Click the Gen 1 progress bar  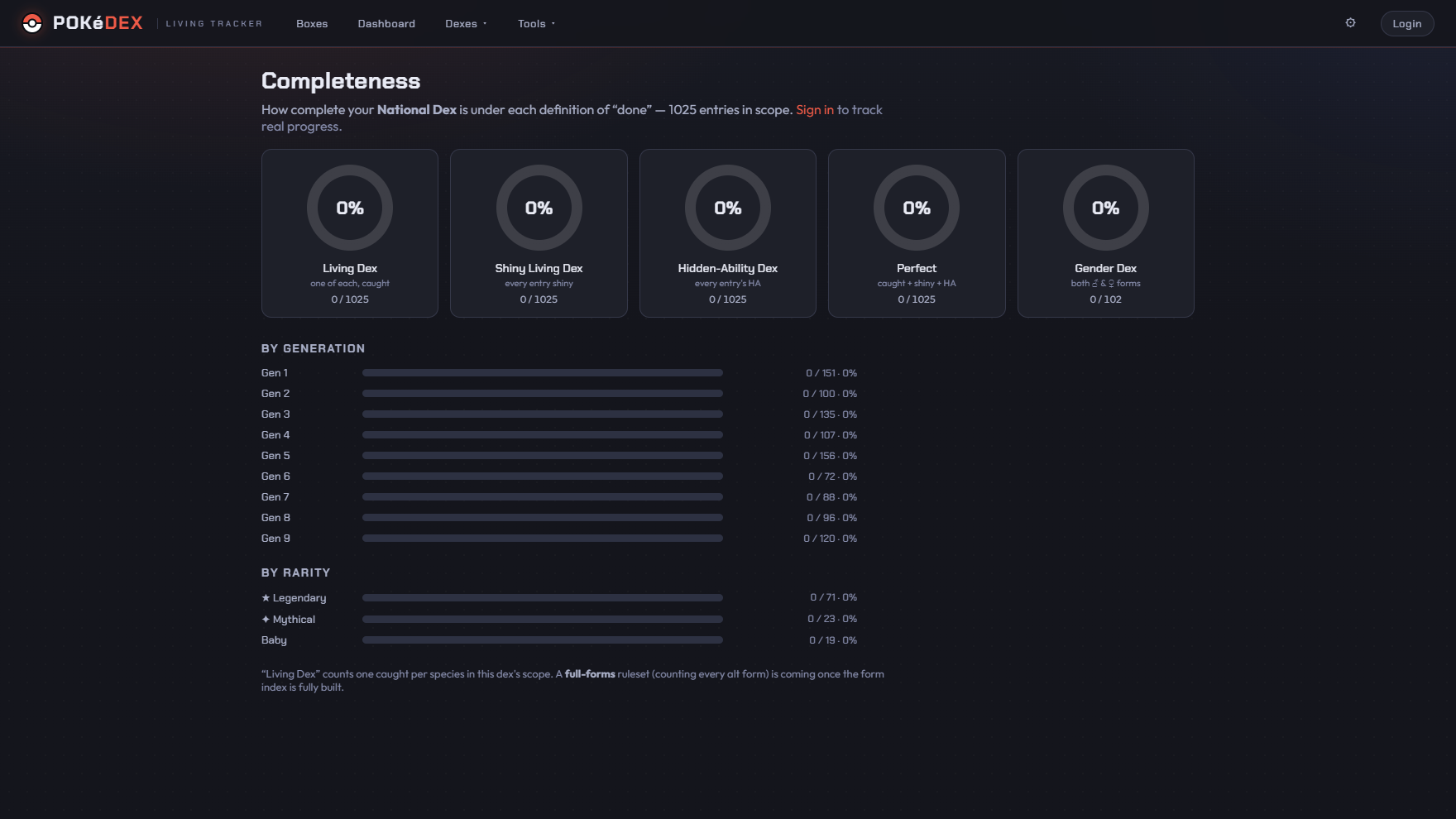point(542,373)
